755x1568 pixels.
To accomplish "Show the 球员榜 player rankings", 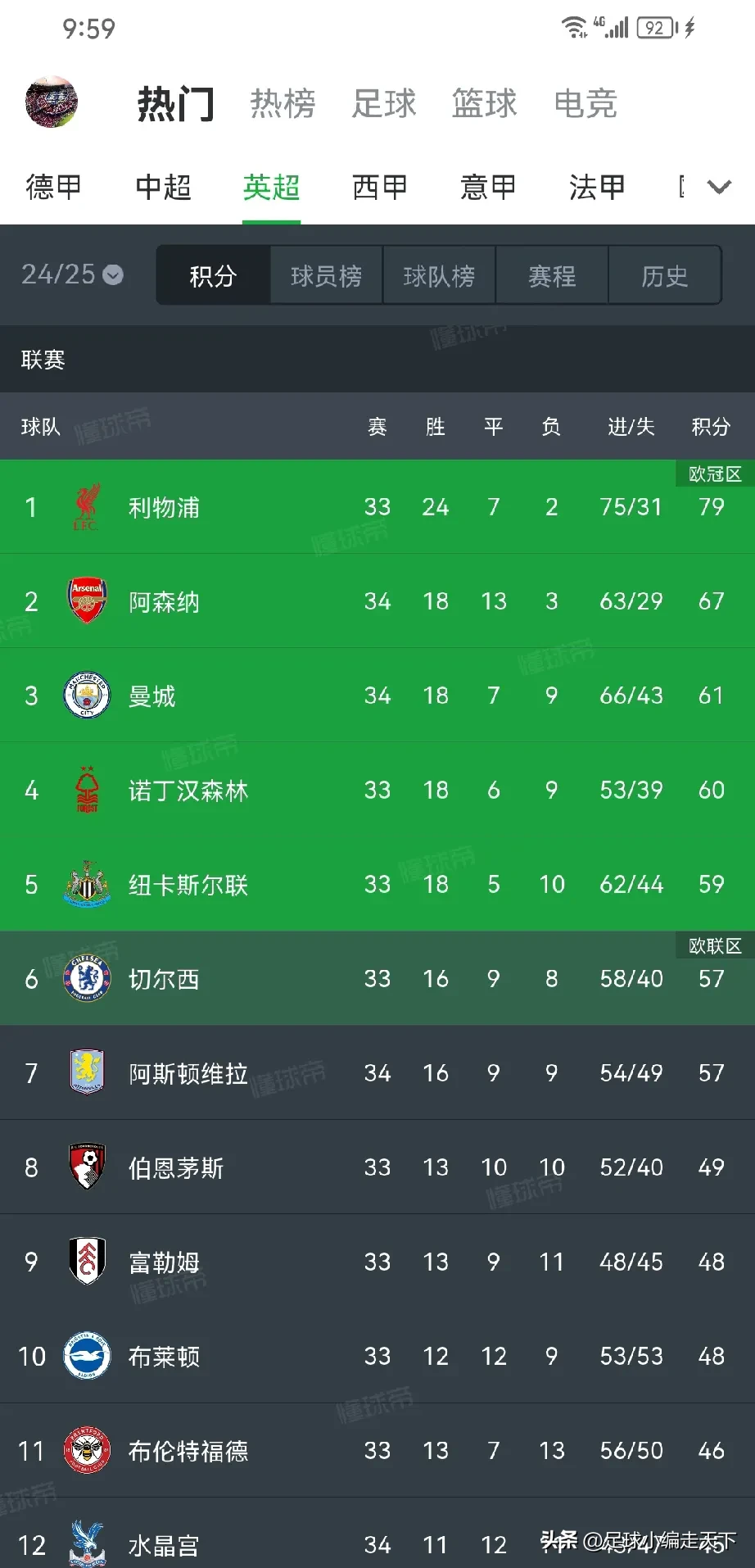I will pos(326,276).
